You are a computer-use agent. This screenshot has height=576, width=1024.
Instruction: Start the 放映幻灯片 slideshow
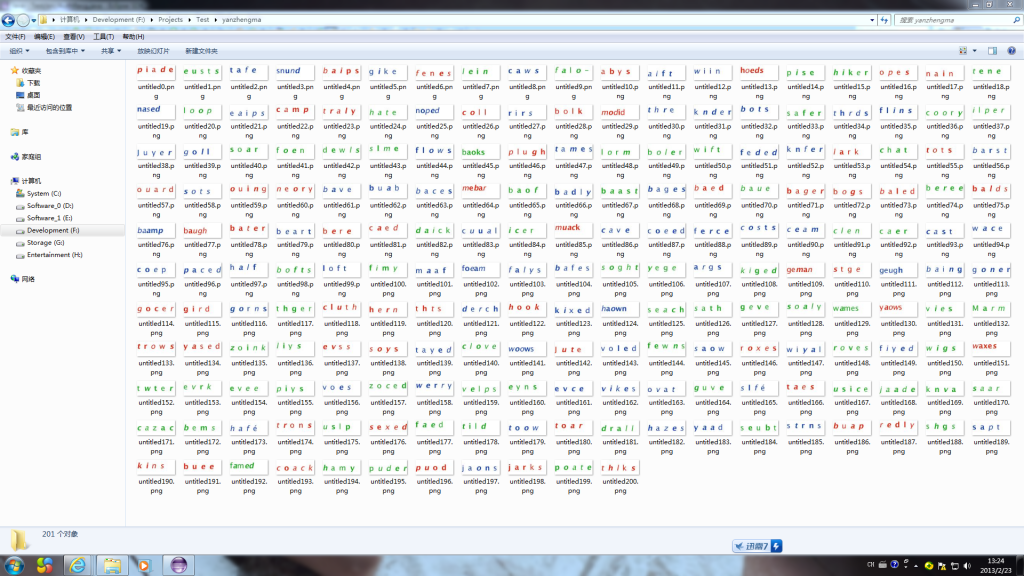point(153,51)
